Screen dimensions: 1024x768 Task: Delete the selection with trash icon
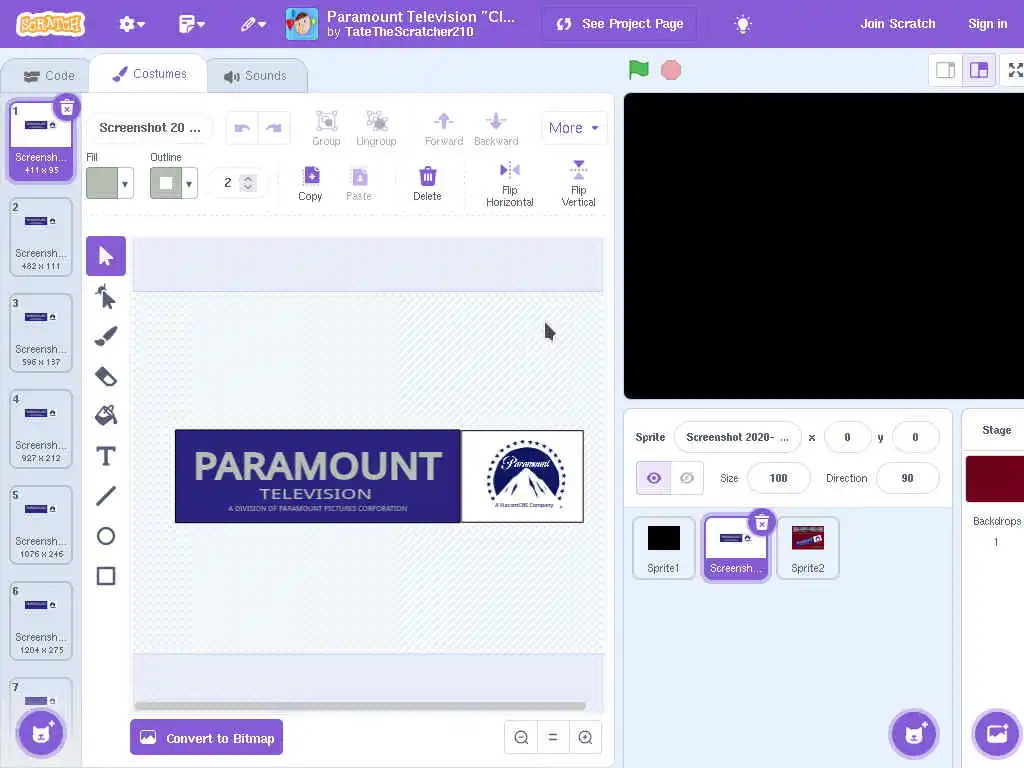tap(427, 184)
